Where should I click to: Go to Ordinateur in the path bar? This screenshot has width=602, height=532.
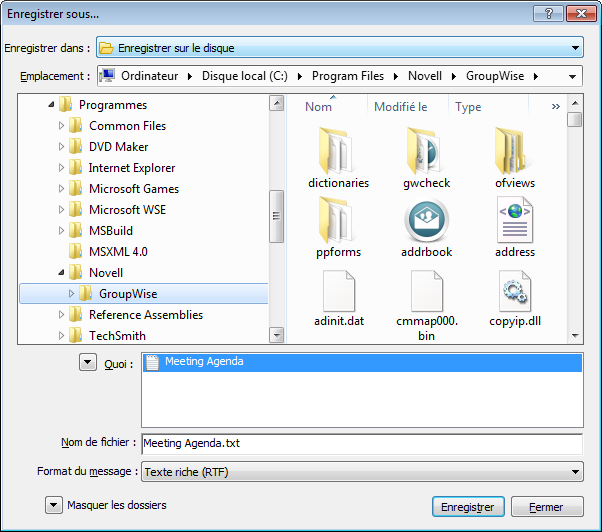[x=150, y=76]
